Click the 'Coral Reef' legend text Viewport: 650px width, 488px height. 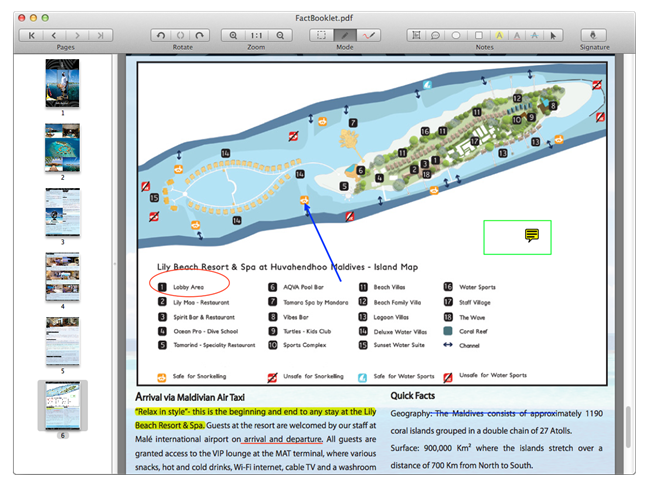click(473, 331)
